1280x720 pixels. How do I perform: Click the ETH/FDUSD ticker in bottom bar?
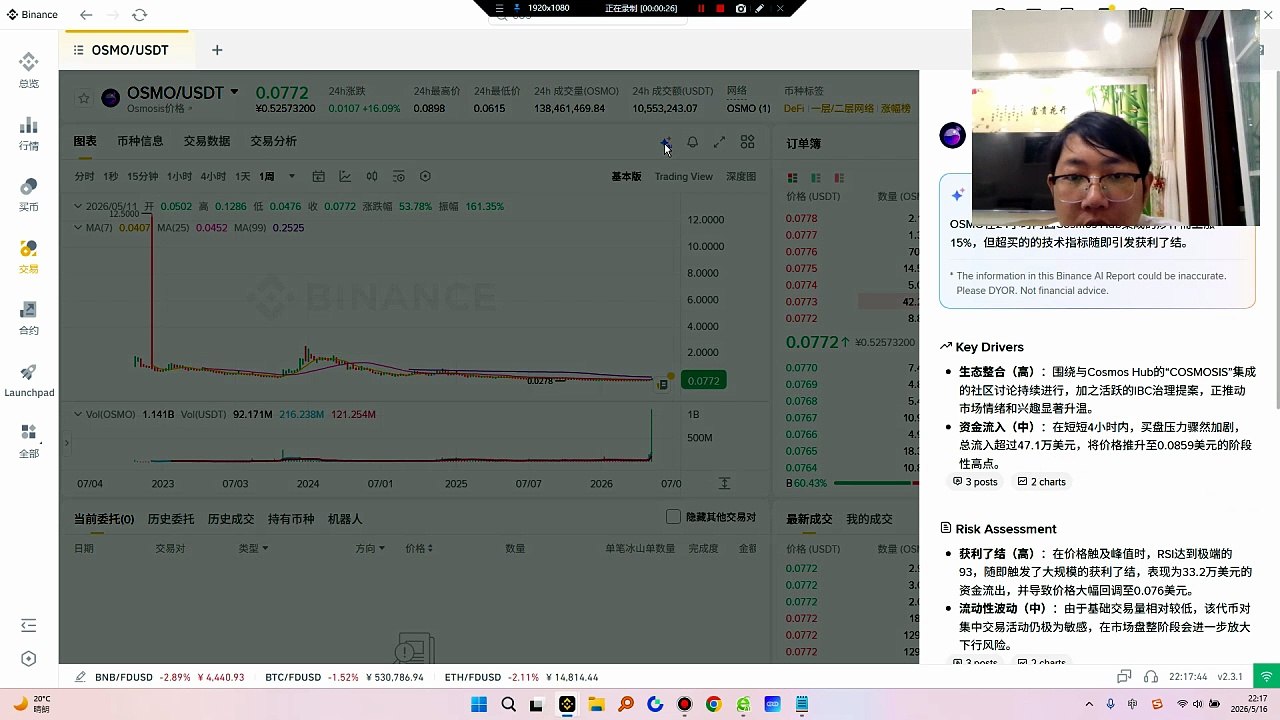pos(521,677)
